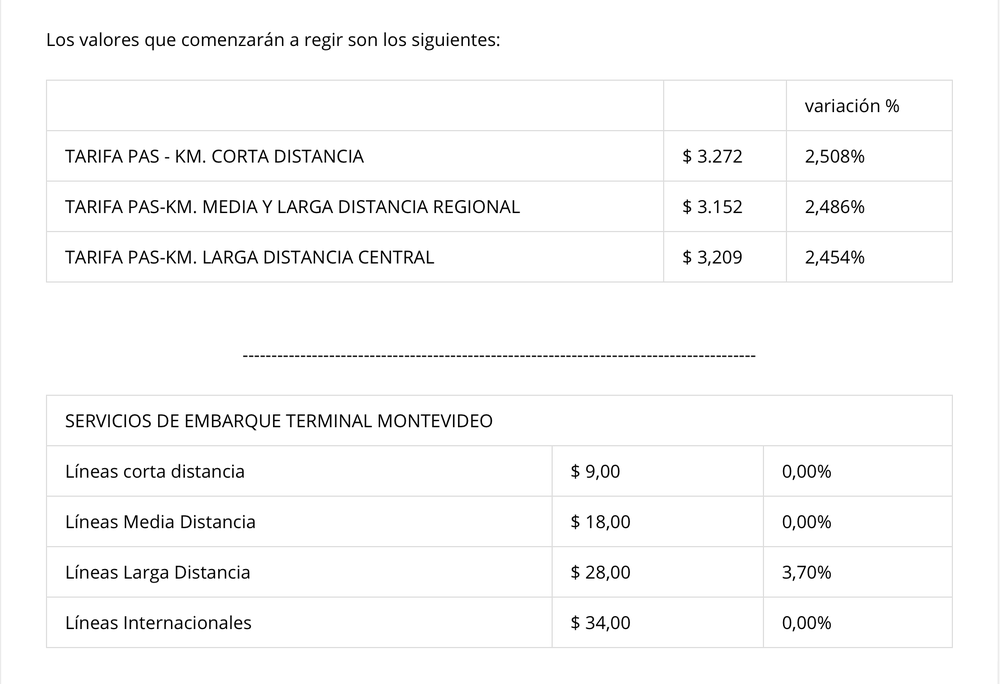Image resolution: width=1000 pixels, height=684 pixels.
Task: Click the dashed separator line between tables
Action: click(499, 355)
